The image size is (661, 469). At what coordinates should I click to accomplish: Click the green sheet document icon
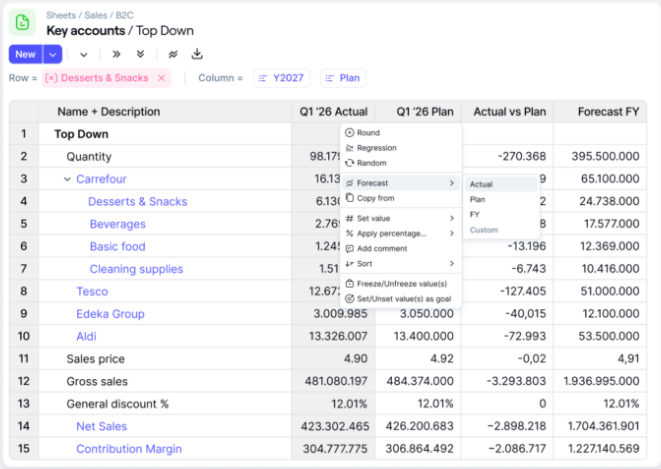click(x=22, y=22)
